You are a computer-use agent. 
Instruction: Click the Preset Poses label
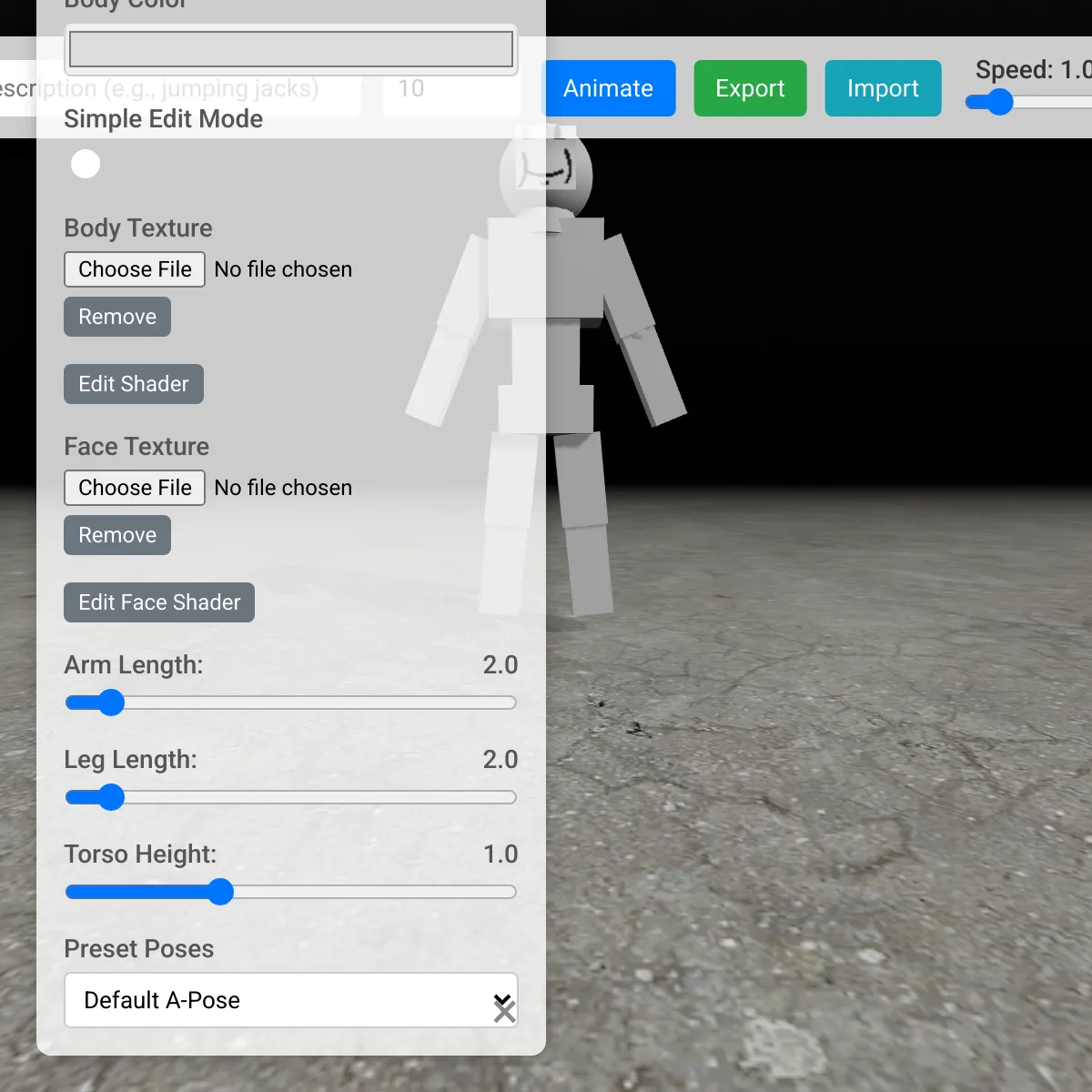pyautogui.click(x=139, y=949)
